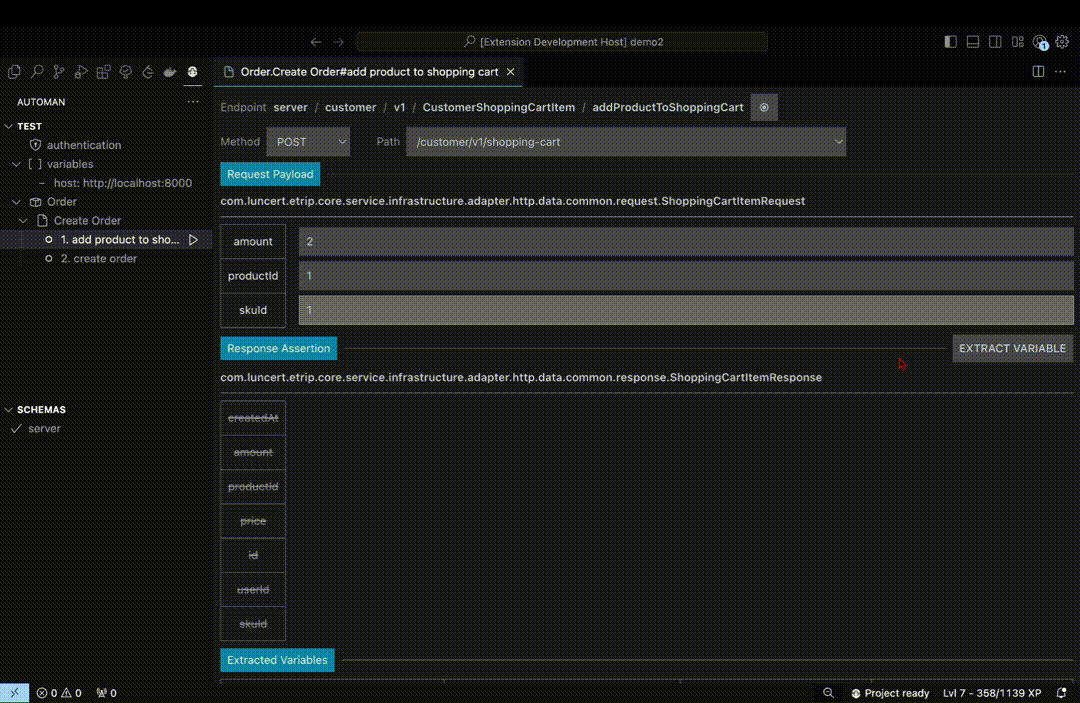Open the Search view in the activity bar
Viewport: 1080px width, 703px height.
37,72
